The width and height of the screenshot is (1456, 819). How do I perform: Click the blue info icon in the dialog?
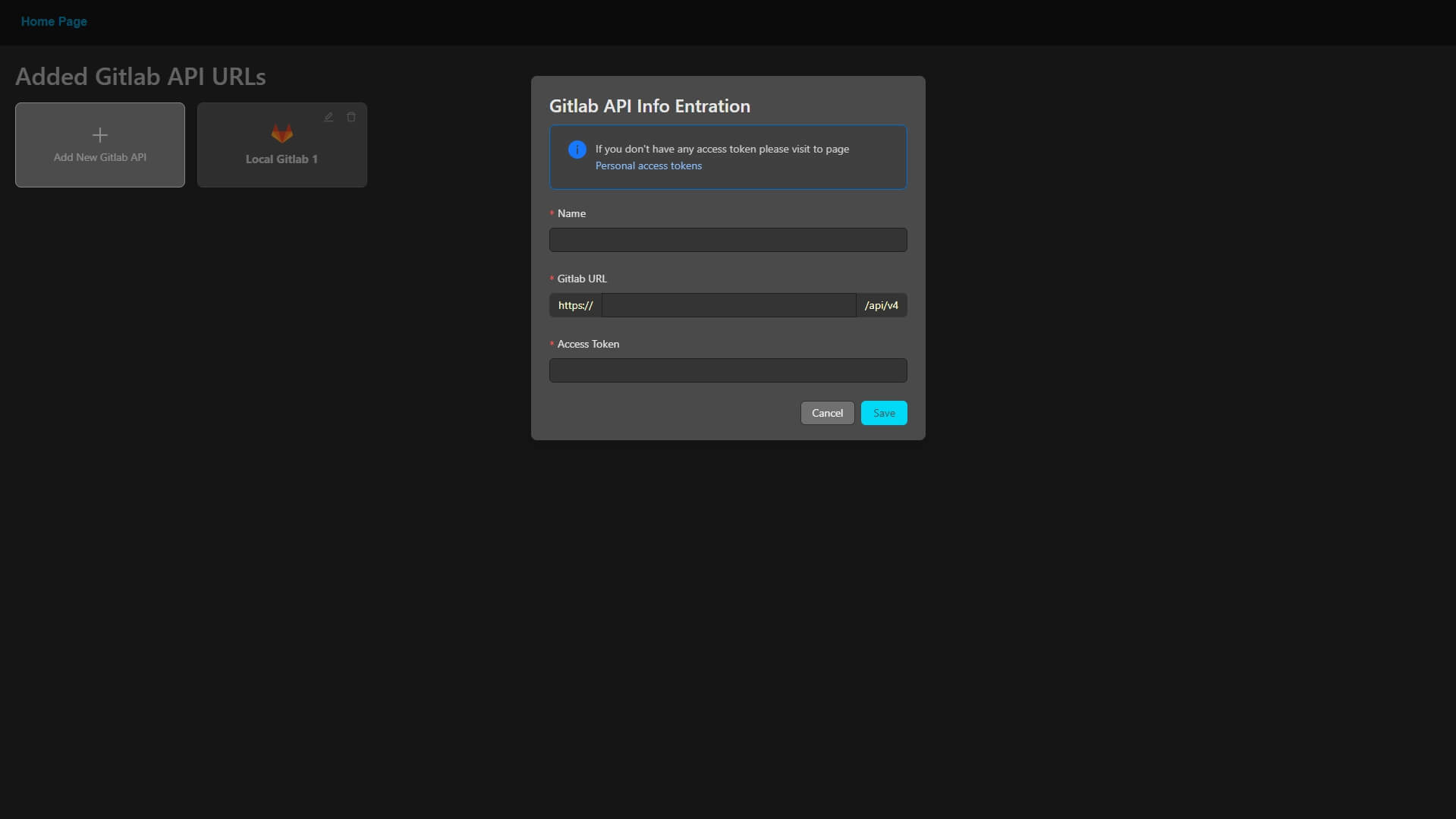577,150
